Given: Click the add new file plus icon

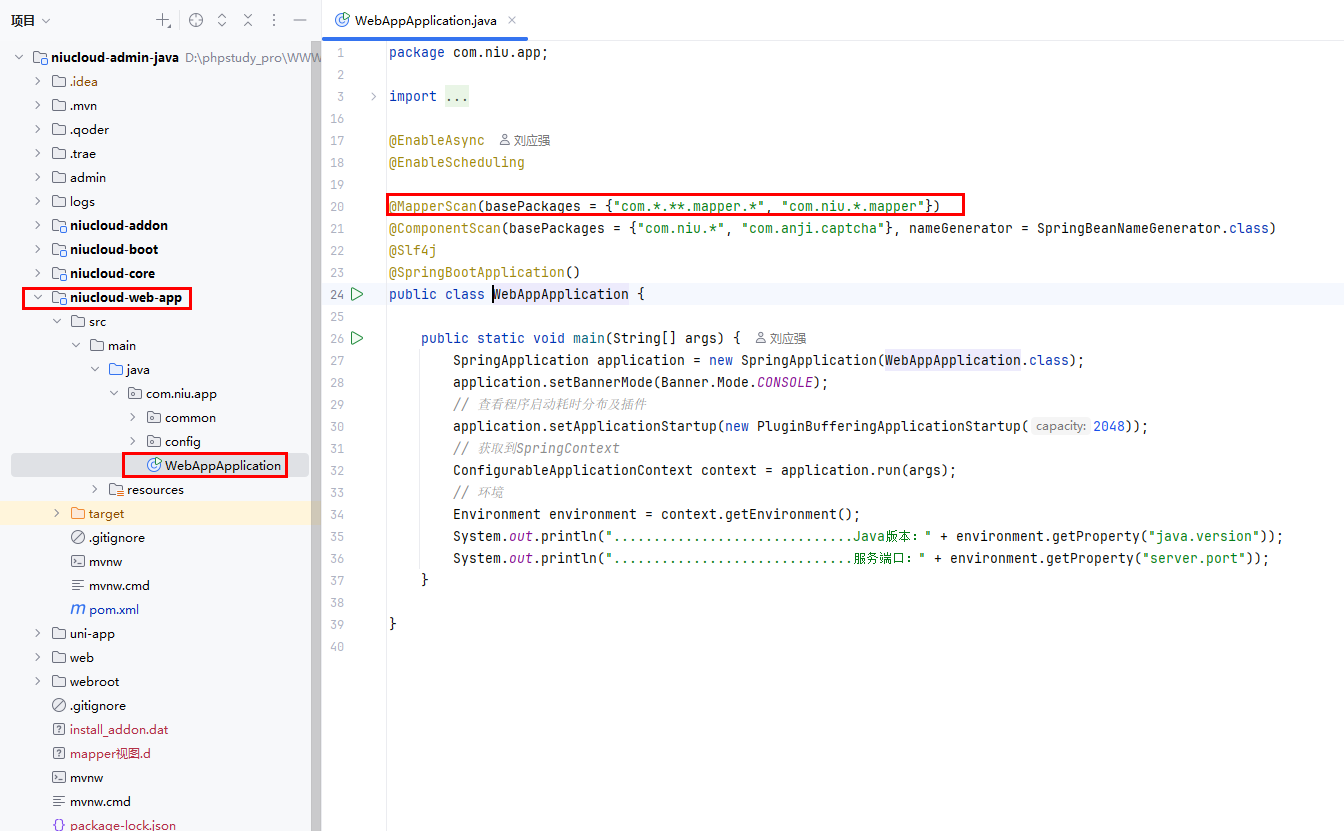Looking at the screenshot, I should pyautogui.click(x=163, y=20).
